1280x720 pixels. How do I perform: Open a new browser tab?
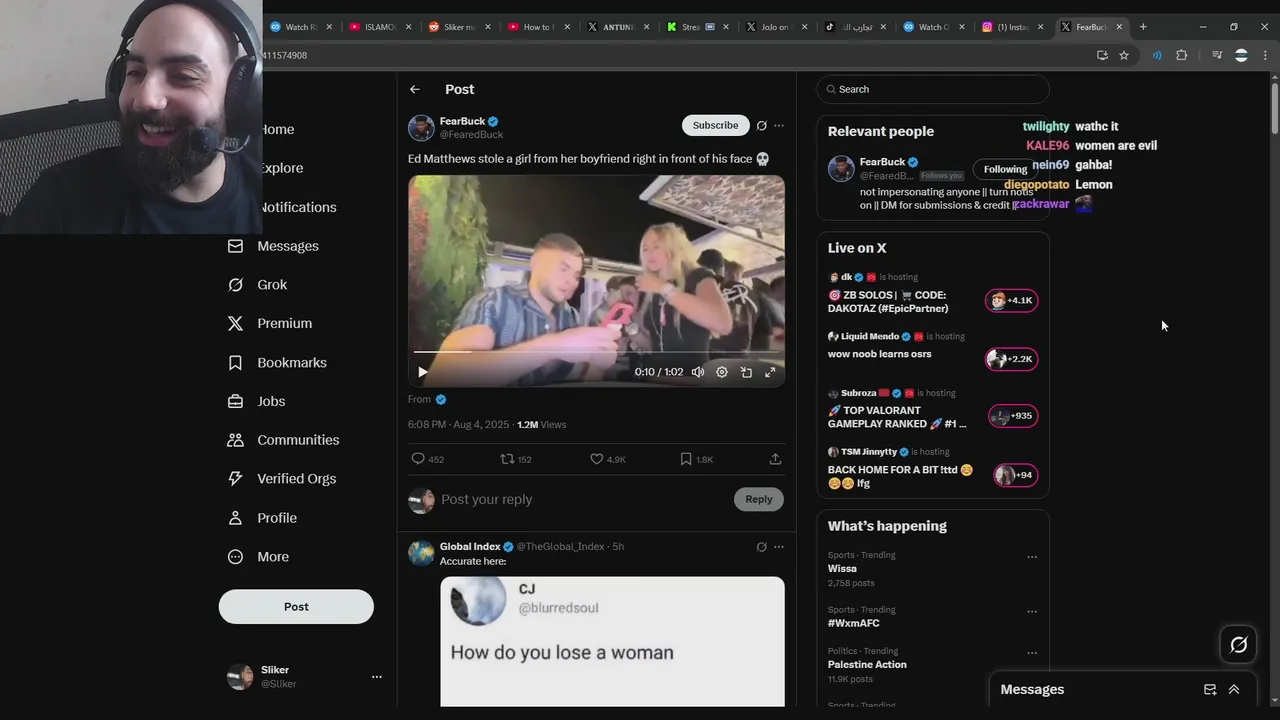(x=1143, y=27)
